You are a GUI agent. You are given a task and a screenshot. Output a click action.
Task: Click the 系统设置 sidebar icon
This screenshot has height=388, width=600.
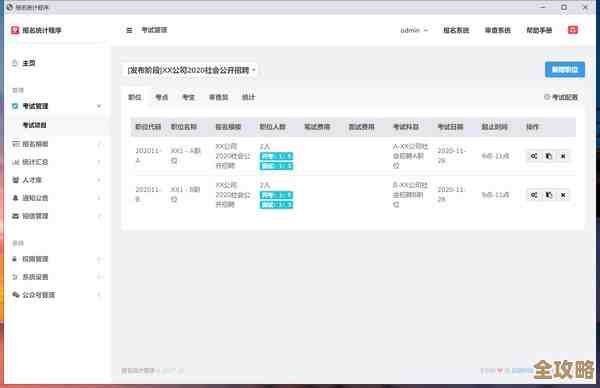click(15, 277)
